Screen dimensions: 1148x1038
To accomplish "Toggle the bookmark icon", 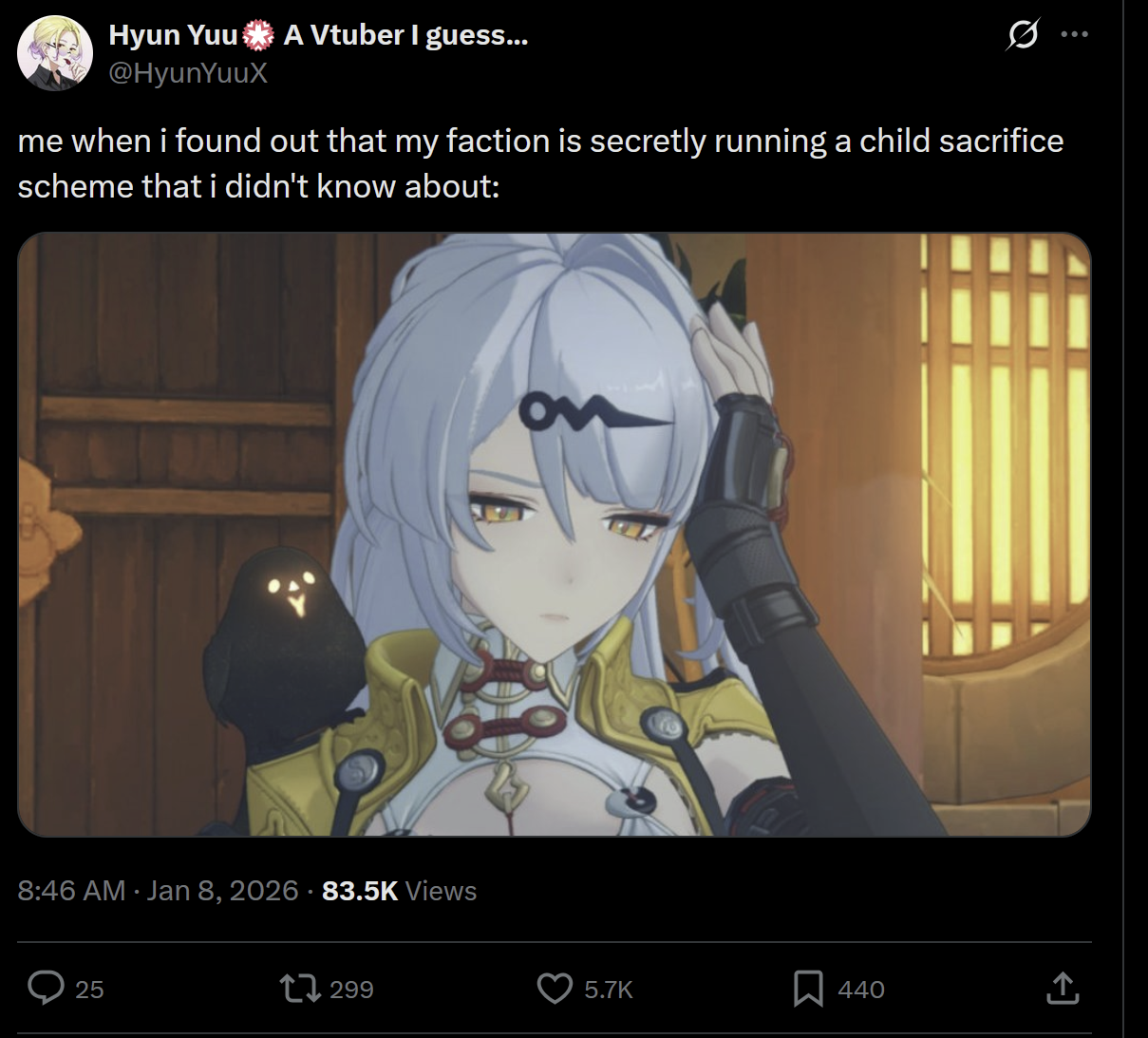I will click(808, 989).
